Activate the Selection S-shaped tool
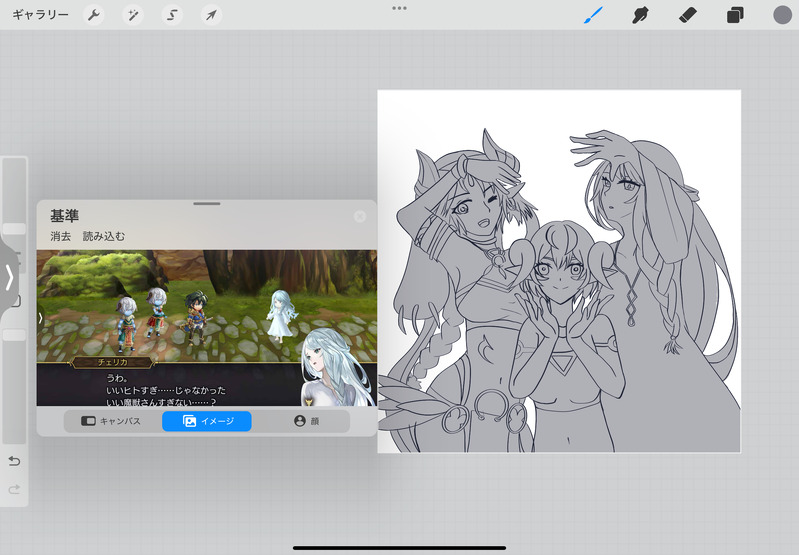 (x=172, y=15)
